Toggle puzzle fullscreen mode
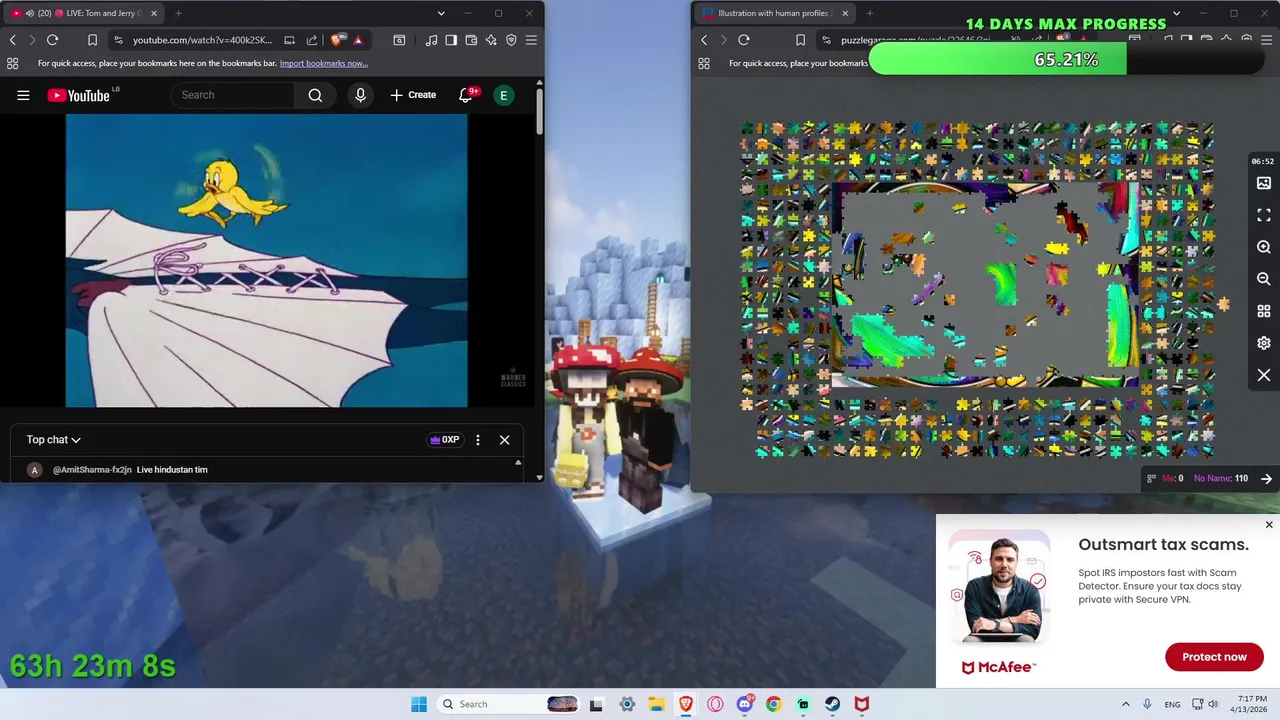The height and width of the screenshot is (720, 1280). pyautogui.click(x=1264, y=215)
